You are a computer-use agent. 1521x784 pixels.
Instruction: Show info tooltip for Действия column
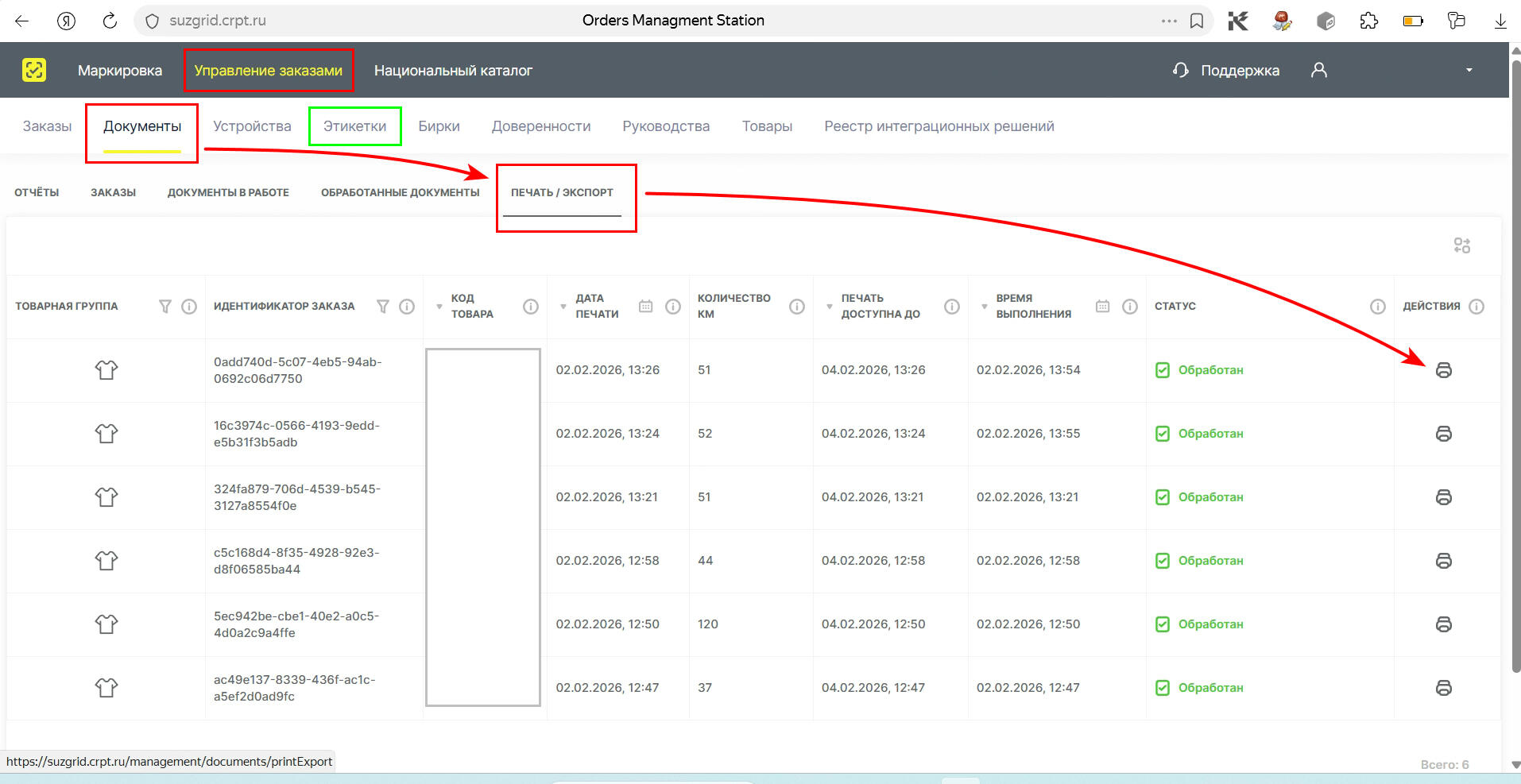[x=1476, y=307]
